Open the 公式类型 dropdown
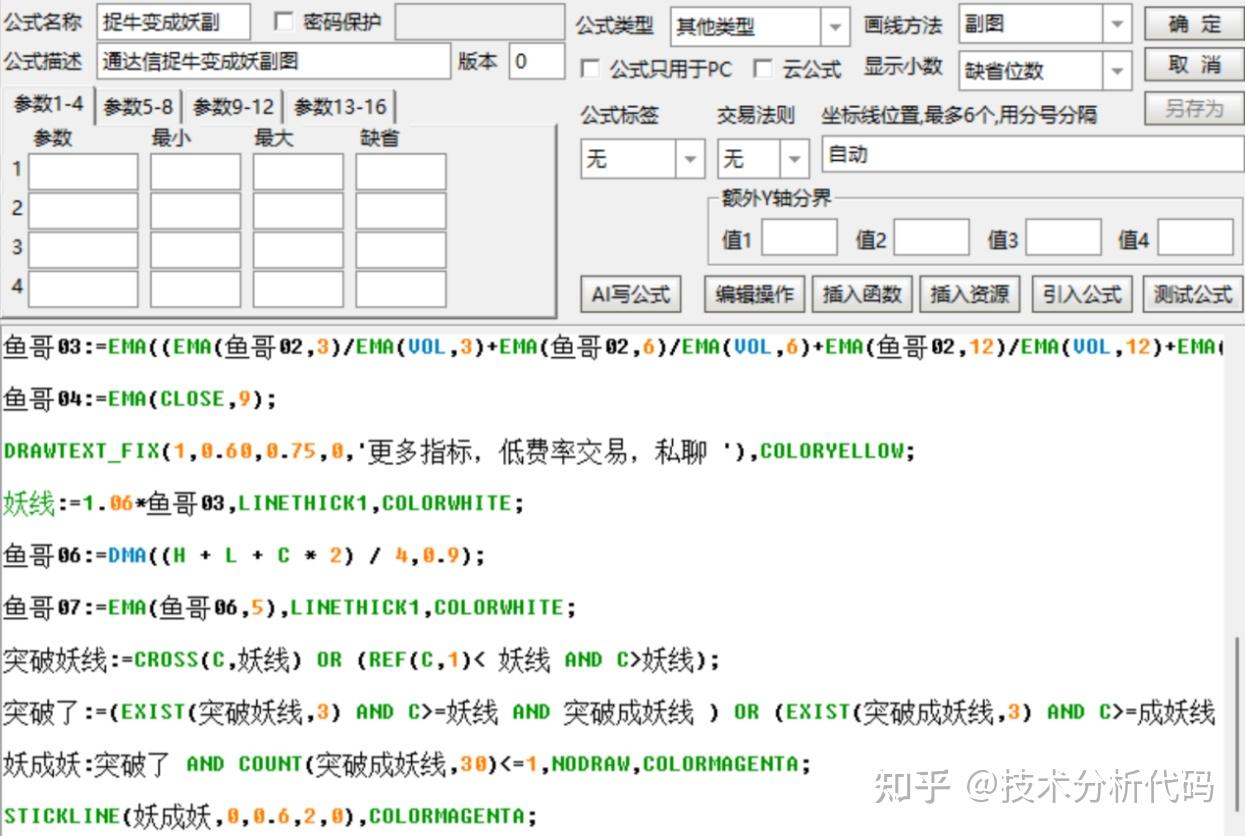The image size is (1246, 837). tap(835, 27)
